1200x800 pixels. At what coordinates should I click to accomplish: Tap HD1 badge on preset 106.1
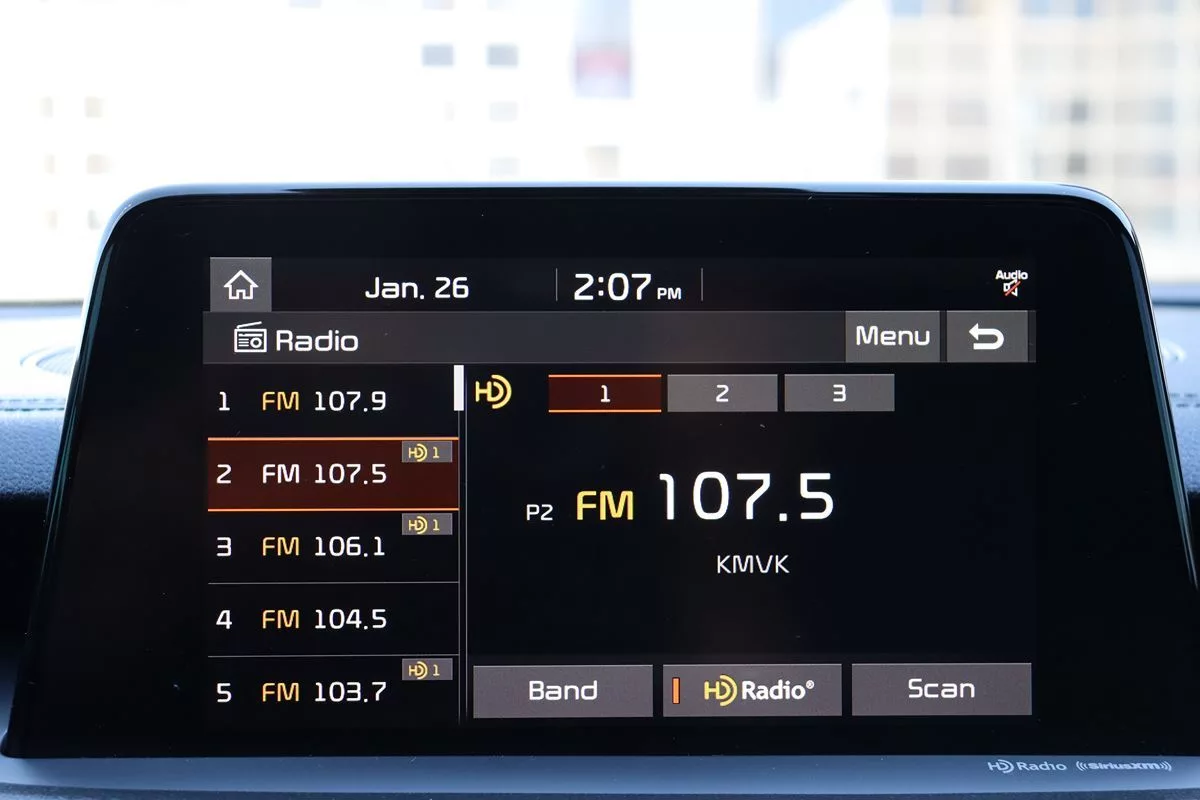[x=427, y=525]
